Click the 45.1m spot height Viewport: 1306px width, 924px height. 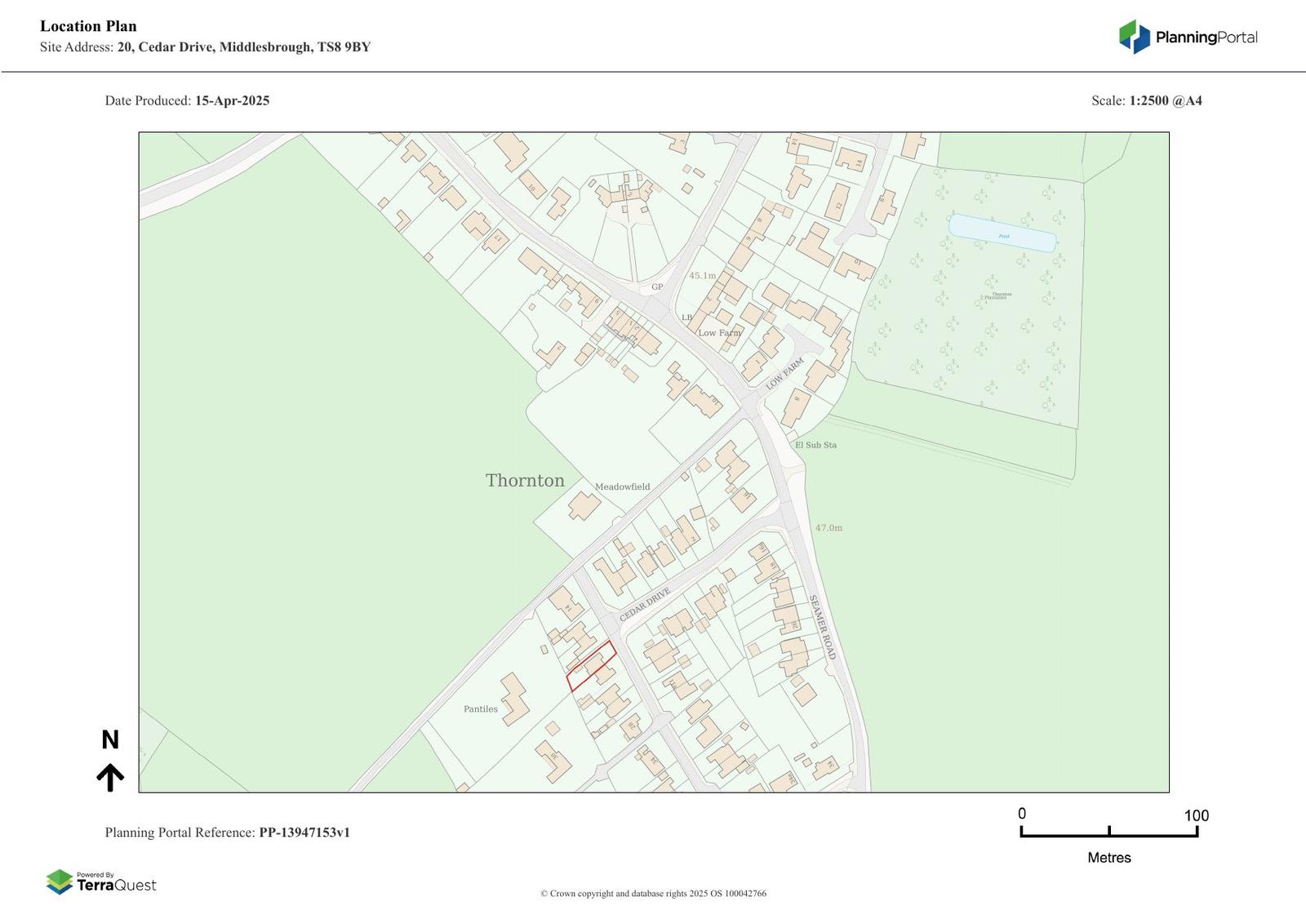pyautogui.click(x=702, y=276)
